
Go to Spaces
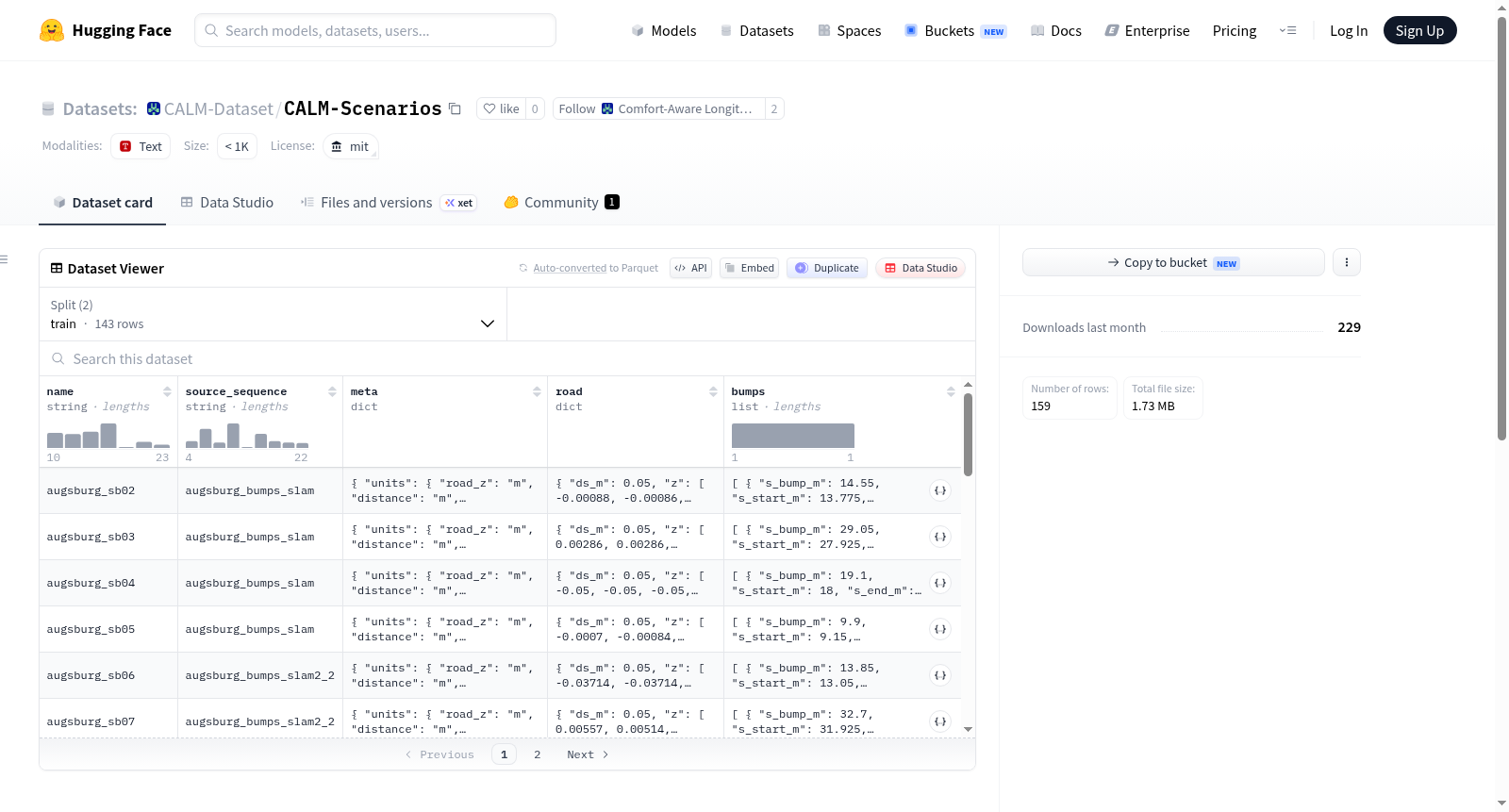click(x=849, y=31)
